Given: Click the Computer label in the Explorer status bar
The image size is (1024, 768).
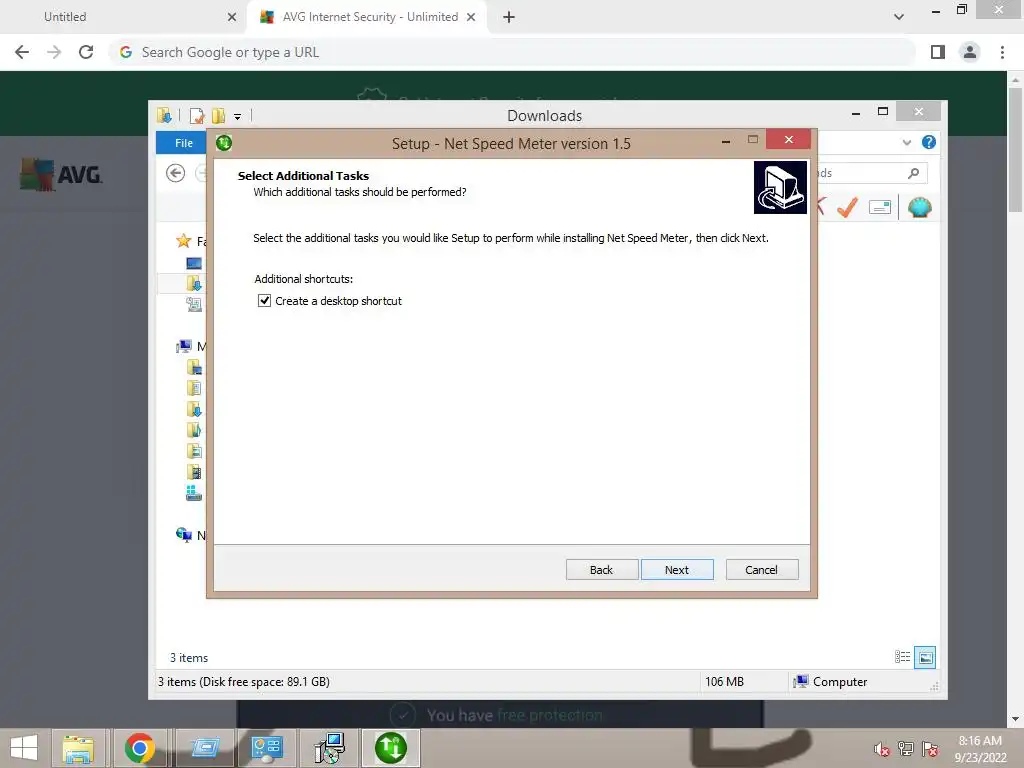Looking at the screenshot, I should (840, 682).
